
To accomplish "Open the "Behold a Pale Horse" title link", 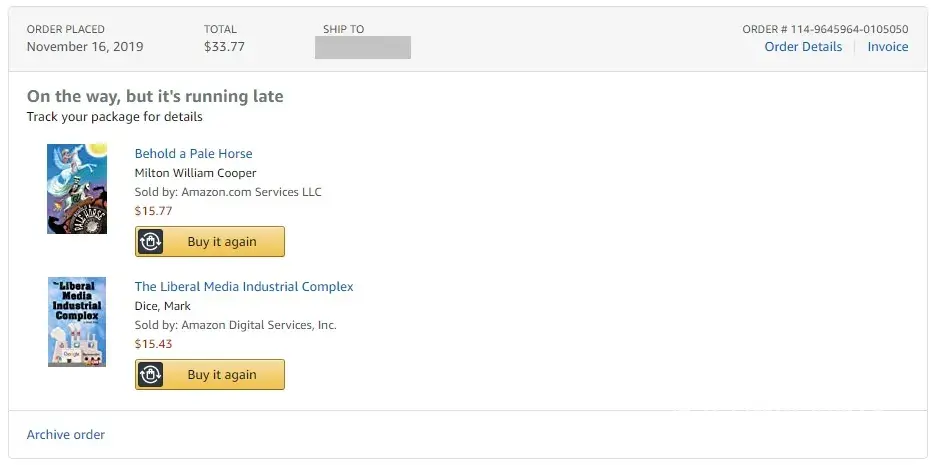I will click(193, 154).
